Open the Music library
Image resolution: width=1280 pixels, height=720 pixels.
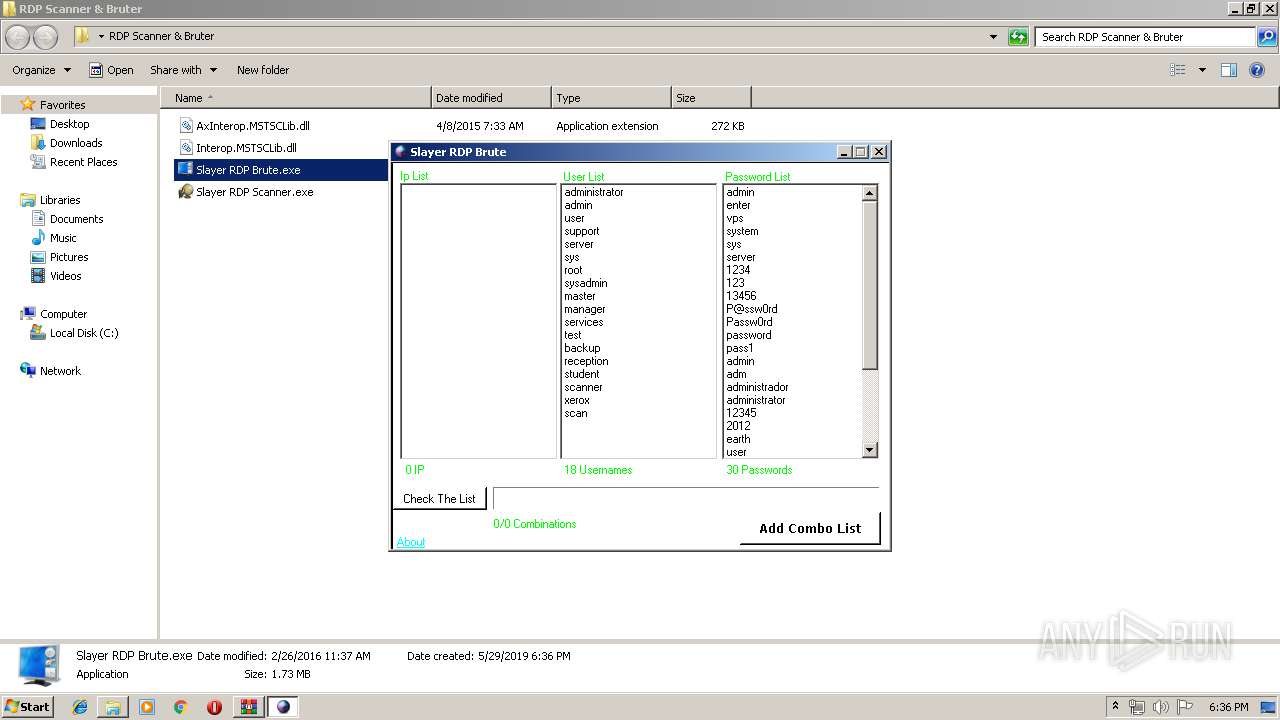point(63,238)
